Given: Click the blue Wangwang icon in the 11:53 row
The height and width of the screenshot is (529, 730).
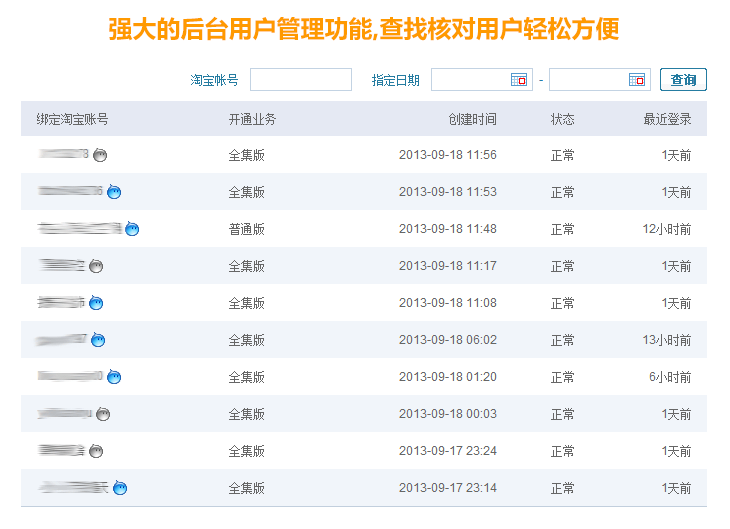Looking at the screenshot, I should pos(114,192).
